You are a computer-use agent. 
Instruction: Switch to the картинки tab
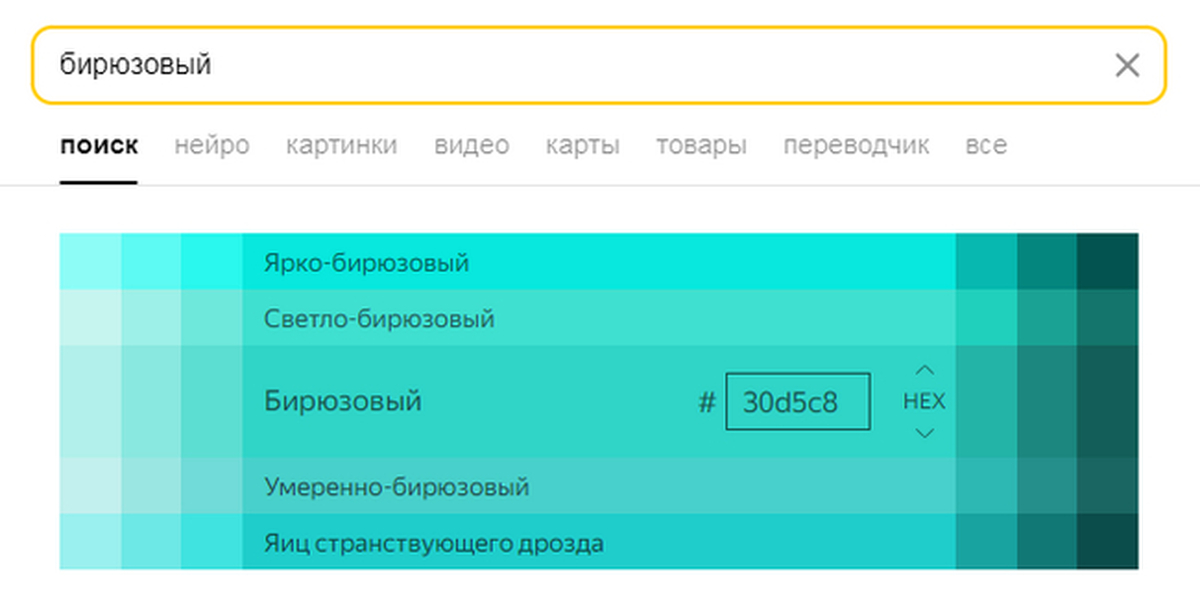pyautogui.click(x=342, y=146)
